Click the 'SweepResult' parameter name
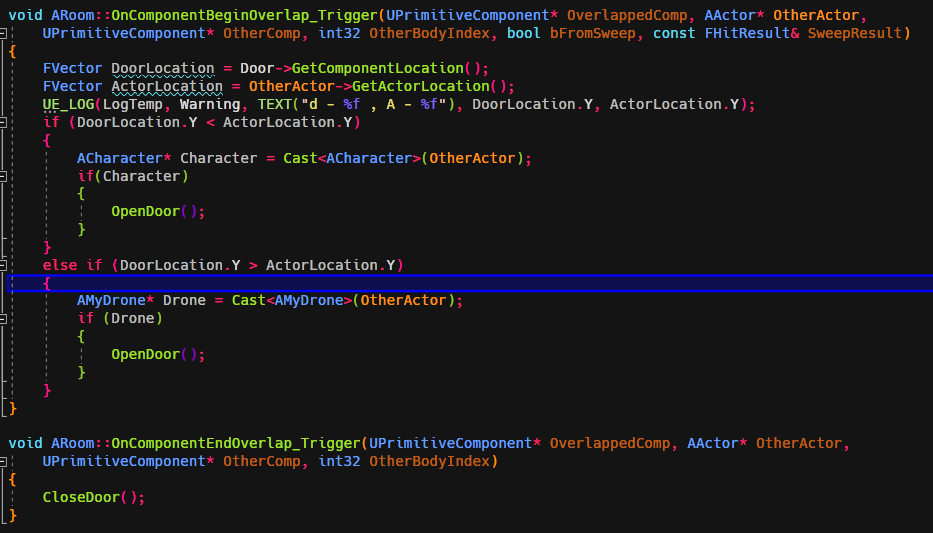The image size is (933, 533). [x=854, y=33]
